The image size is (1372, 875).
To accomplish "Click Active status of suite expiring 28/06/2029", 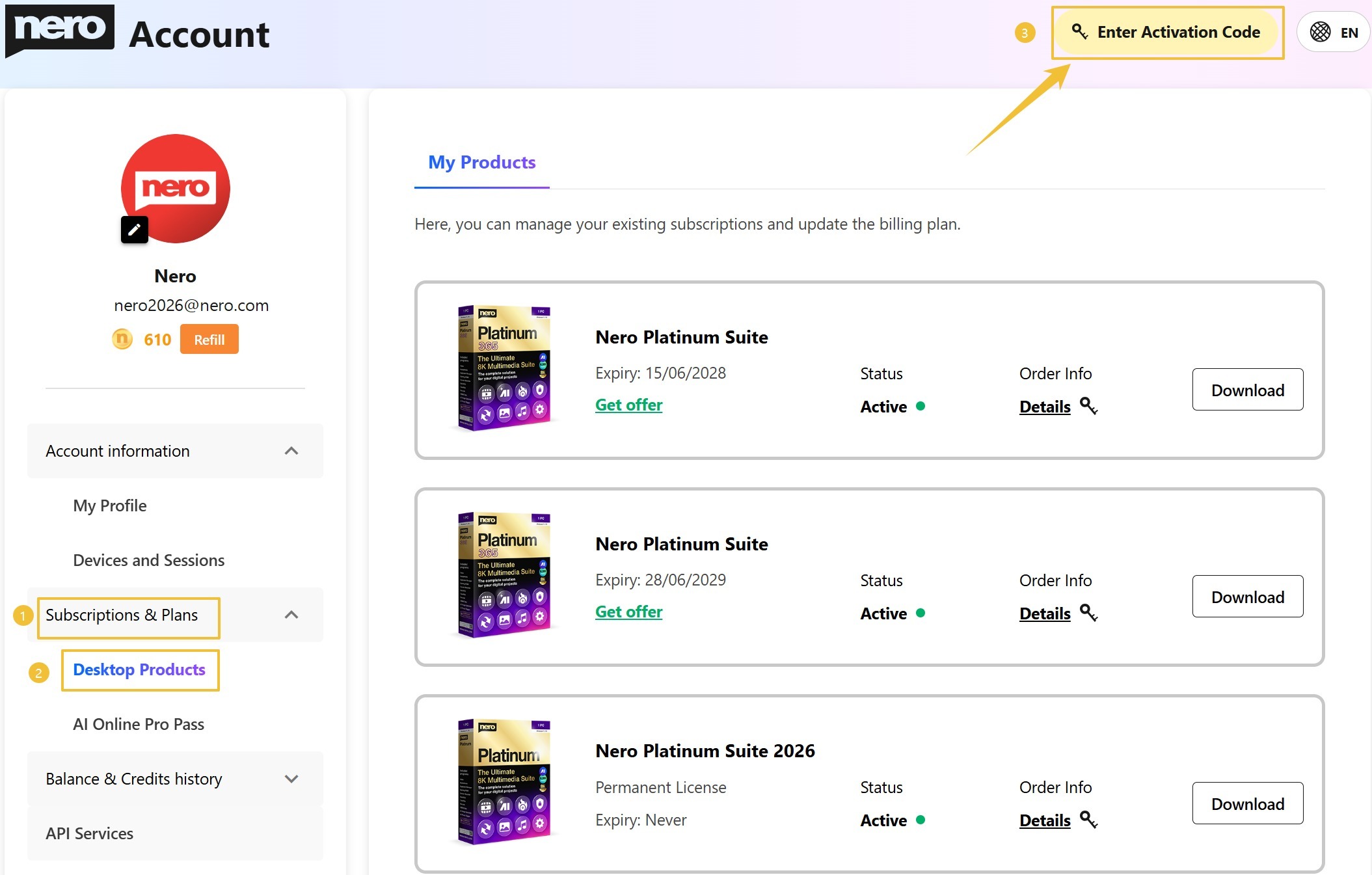I will (x=893, y=613).
